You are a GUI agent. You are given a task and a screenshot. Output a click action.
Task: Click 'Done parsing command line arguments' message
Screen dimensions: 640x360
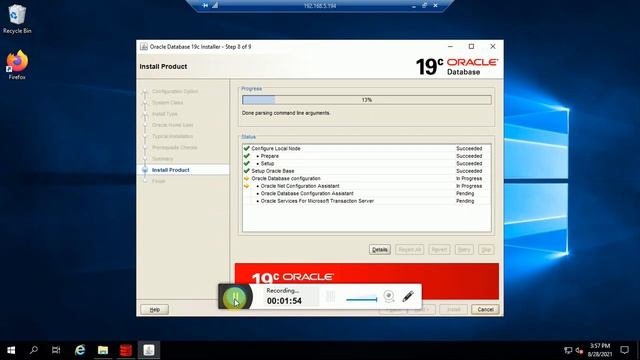[x=286, y=113]
